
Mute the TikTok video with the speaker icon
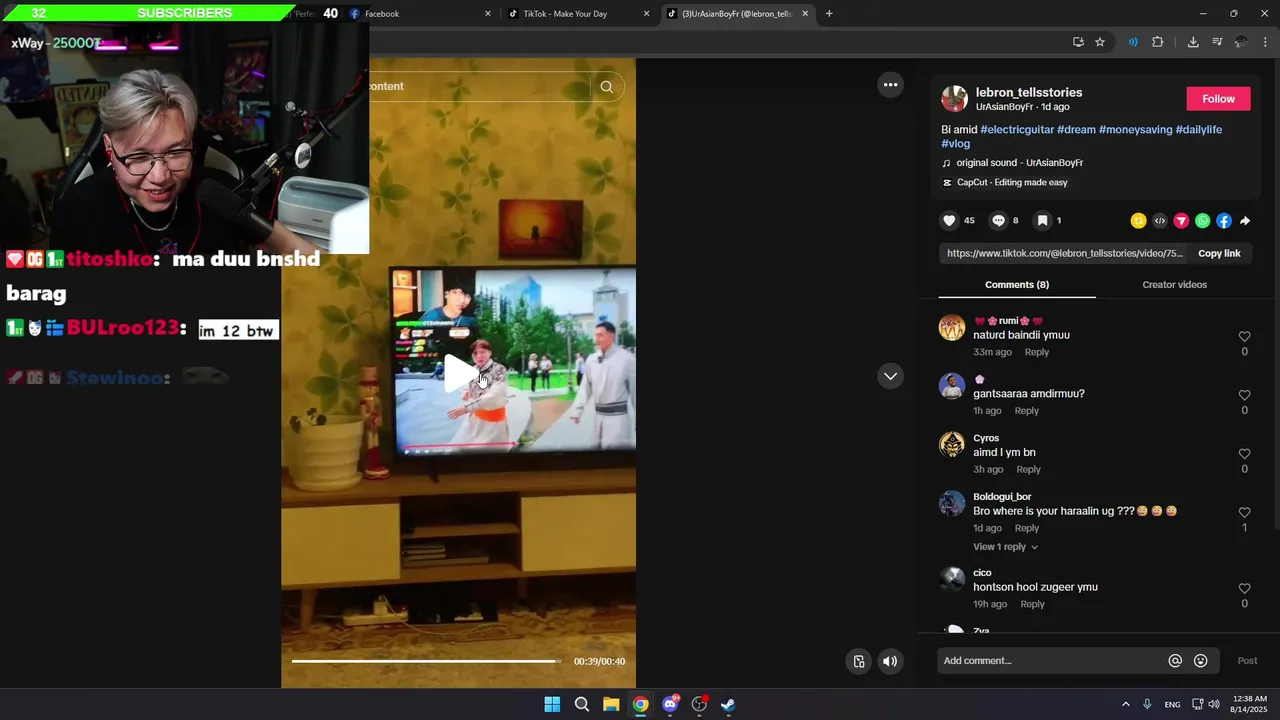pos(889,661)
